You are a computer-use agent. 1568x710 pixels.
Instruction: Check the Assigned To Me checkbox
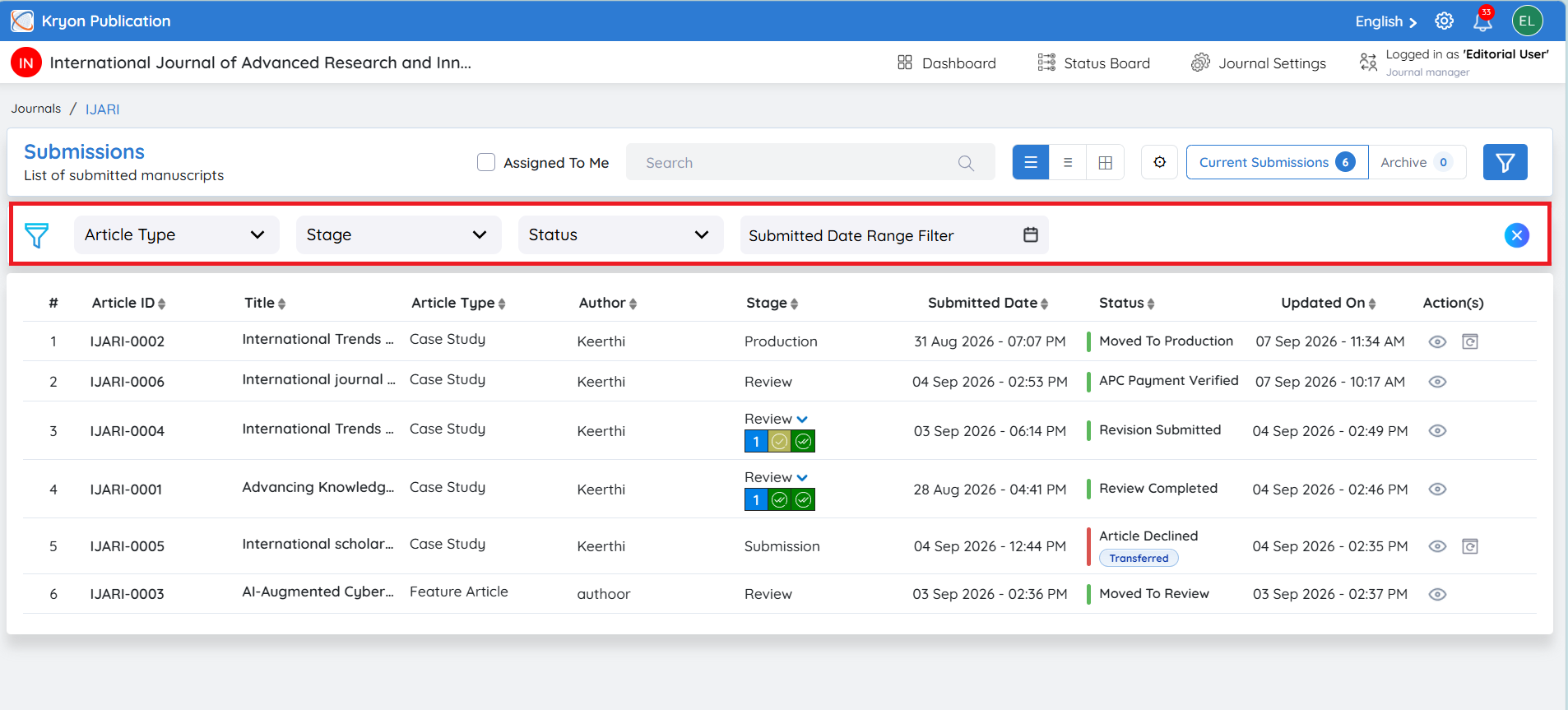486,162
